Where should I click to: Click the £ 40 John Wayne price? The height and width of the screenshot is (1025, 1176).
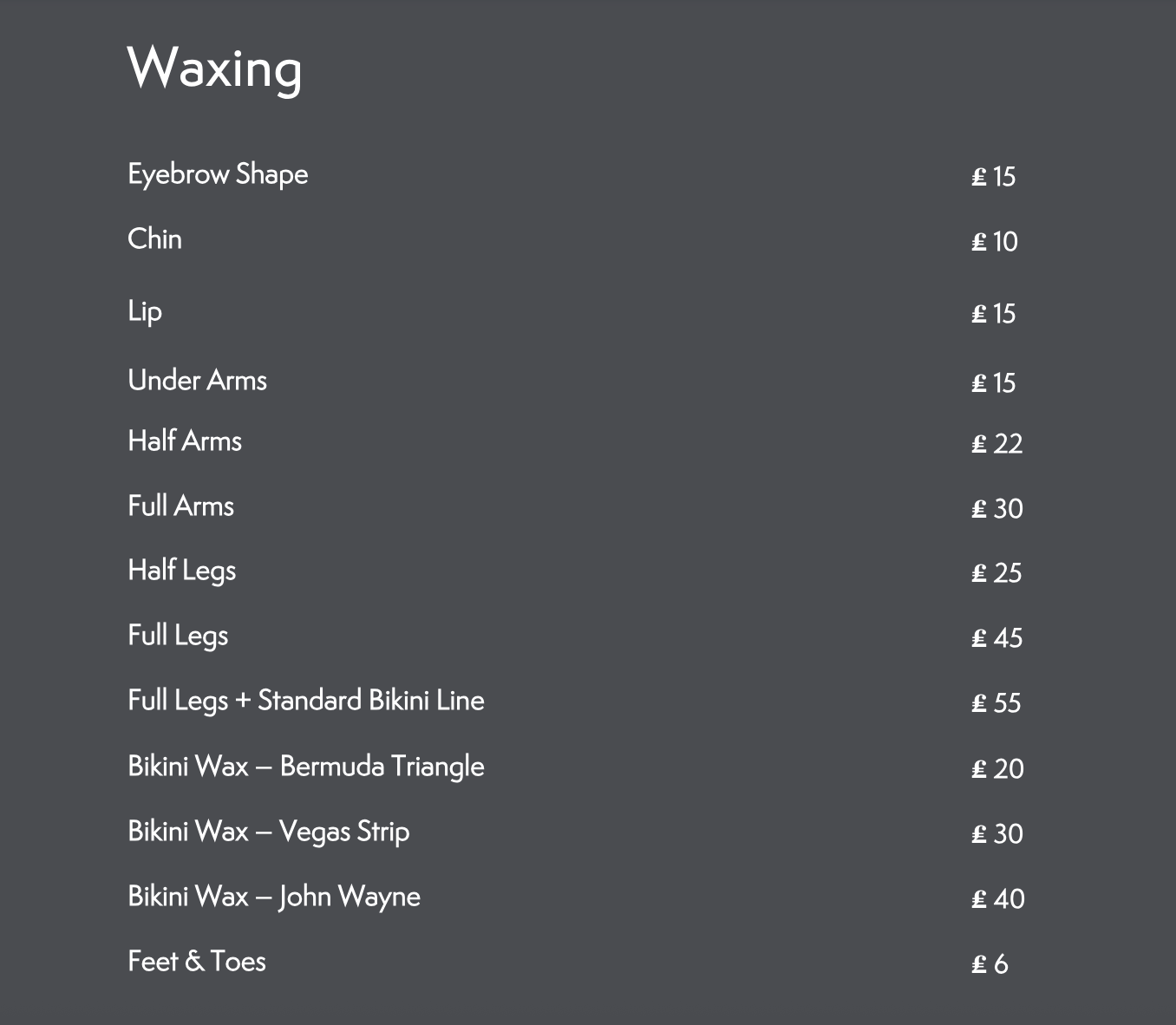tap(997, 899)
